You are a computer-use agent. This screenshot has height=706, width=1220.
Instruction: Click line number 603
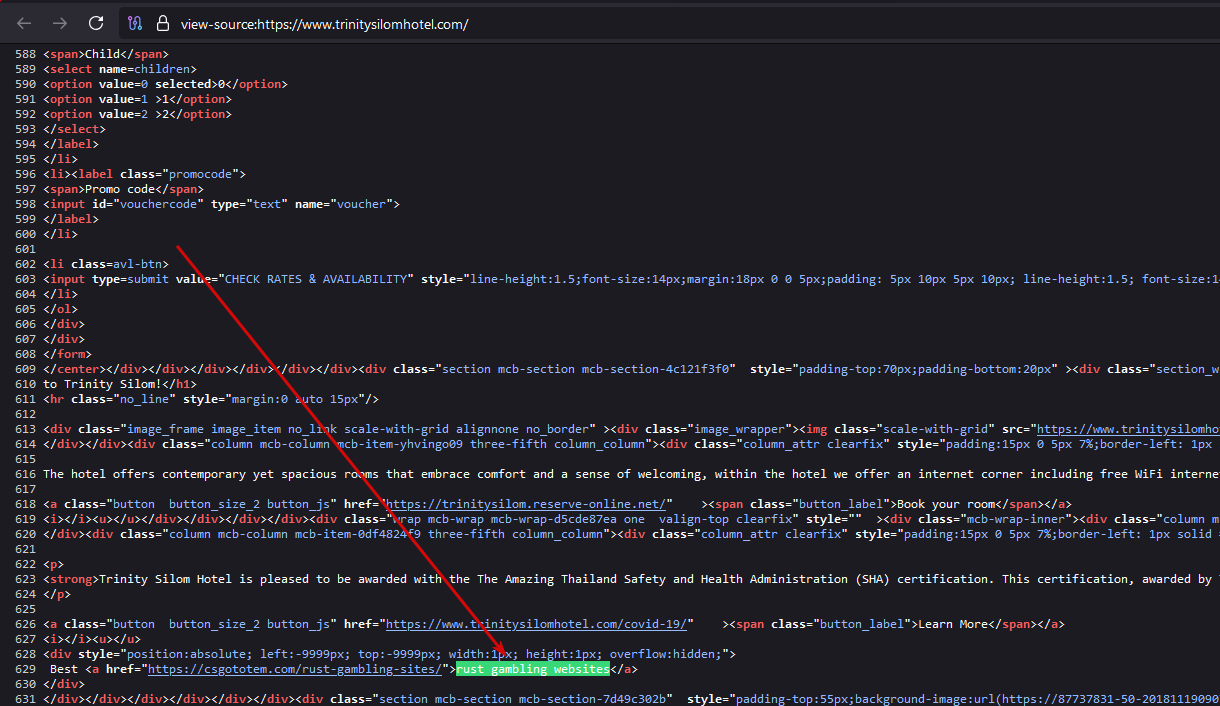point(25,279)
